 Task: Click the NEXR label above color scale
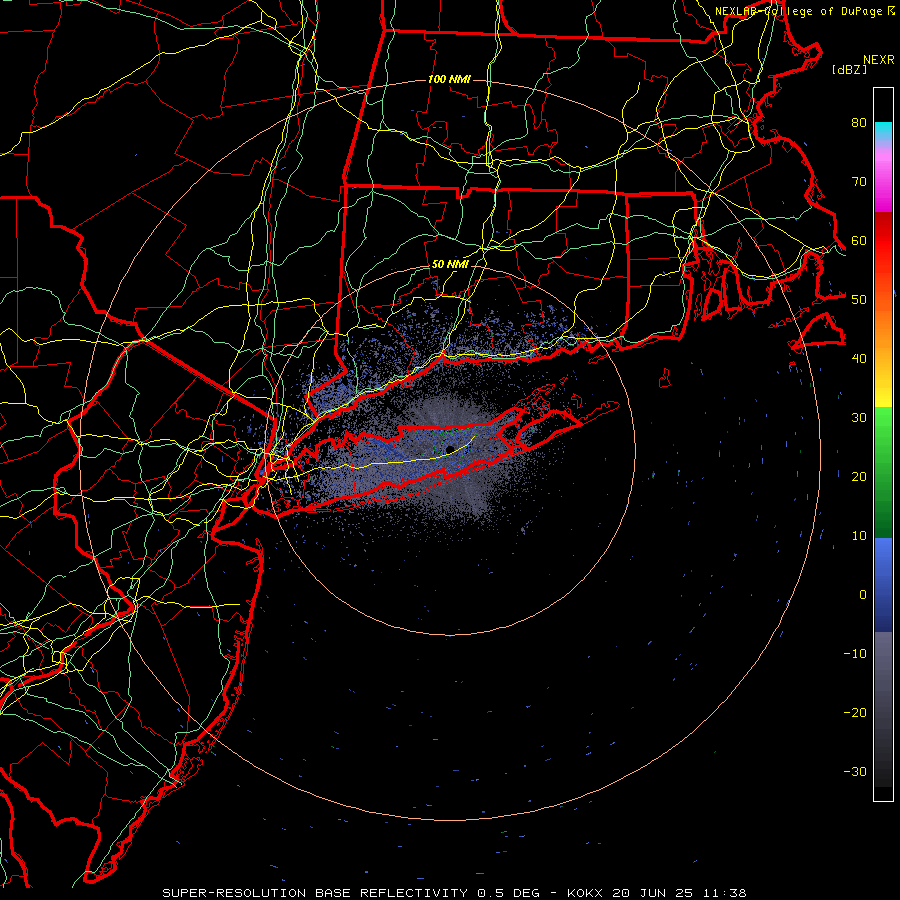(879, 60)
